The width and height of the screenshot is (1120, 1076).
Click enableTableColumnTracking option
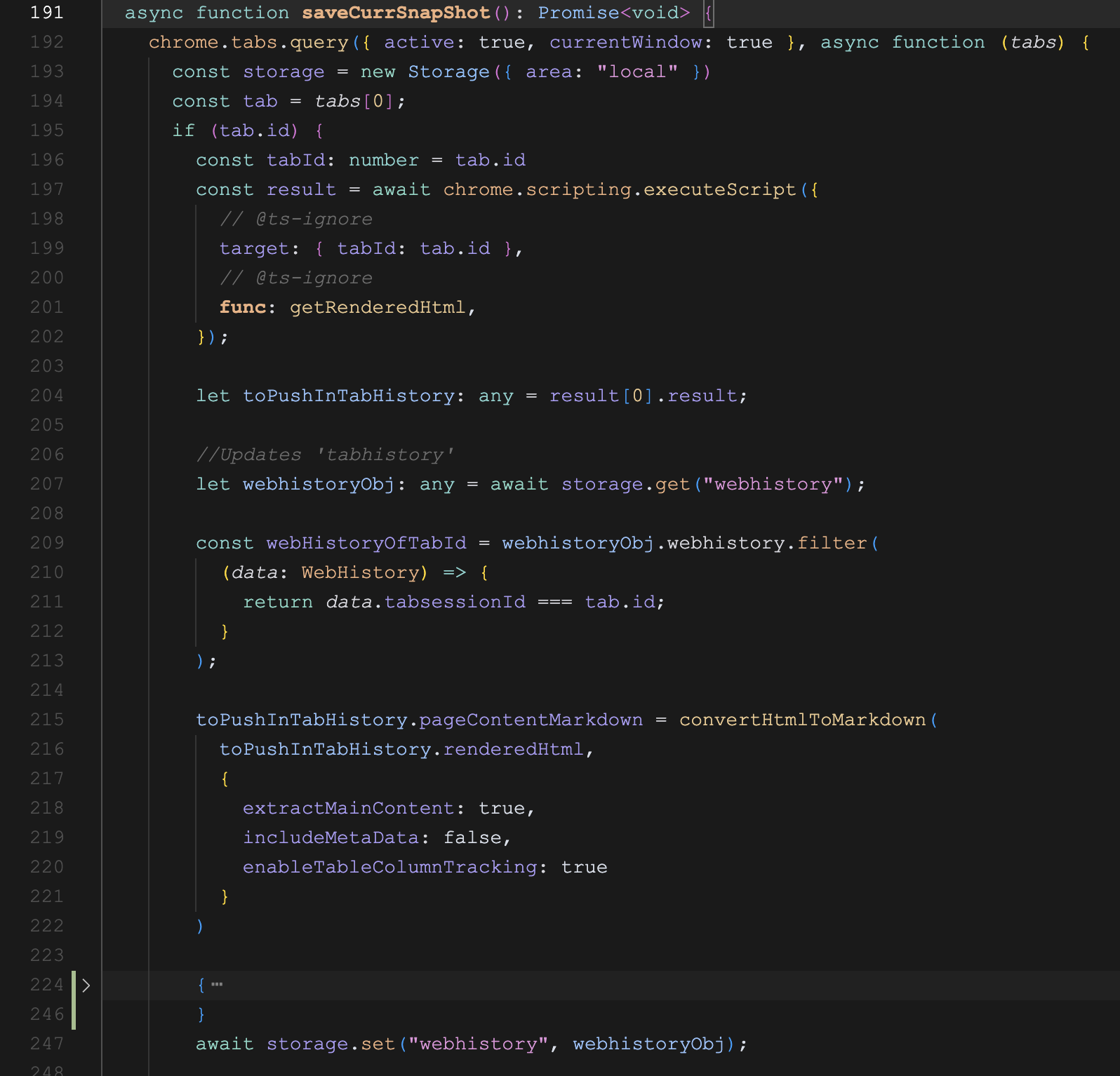[x=390, y=867]
